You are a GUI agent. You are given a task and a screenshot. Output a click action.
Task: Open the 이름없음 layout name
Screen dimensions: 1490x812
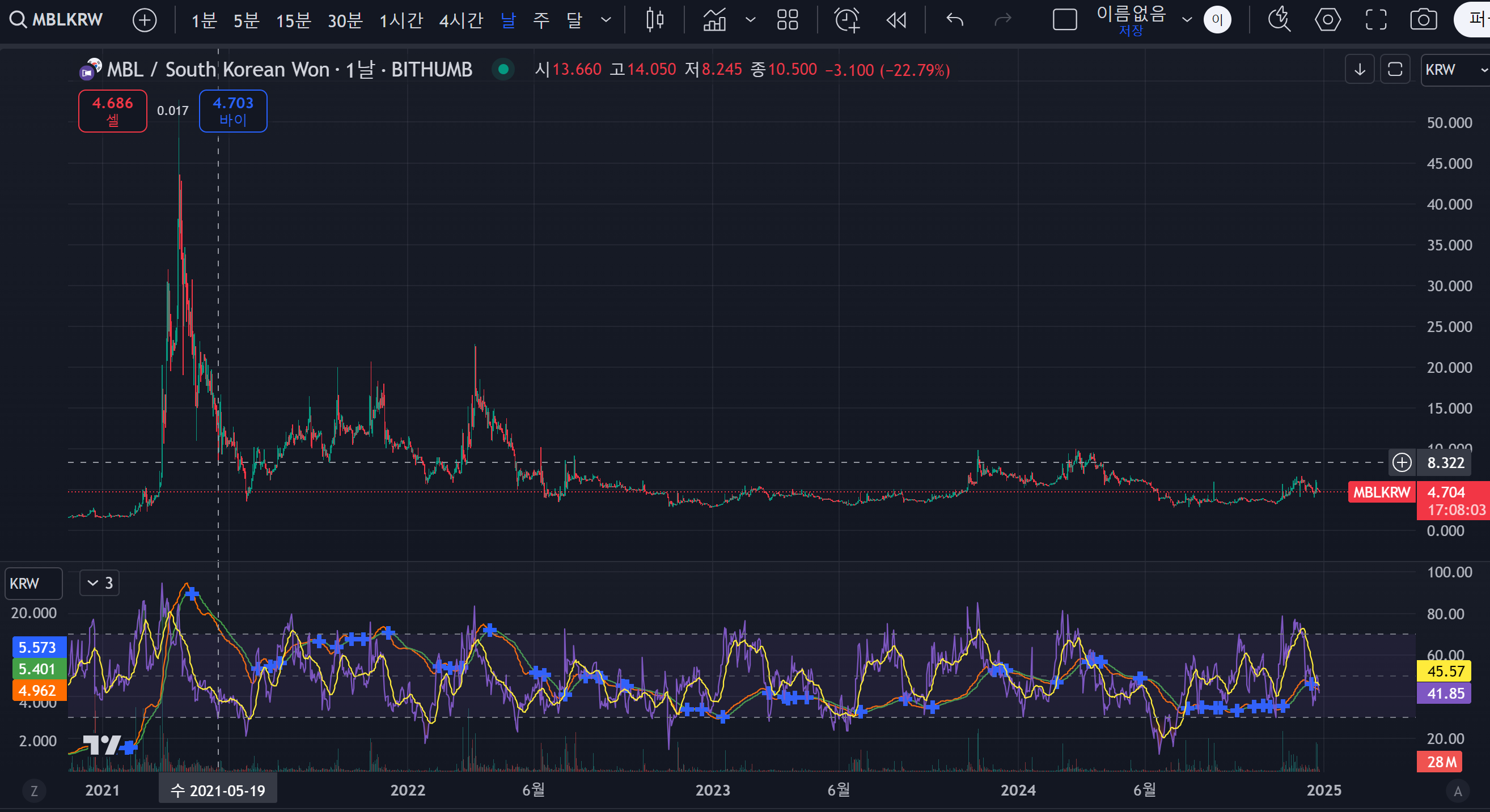[1131, 14]
